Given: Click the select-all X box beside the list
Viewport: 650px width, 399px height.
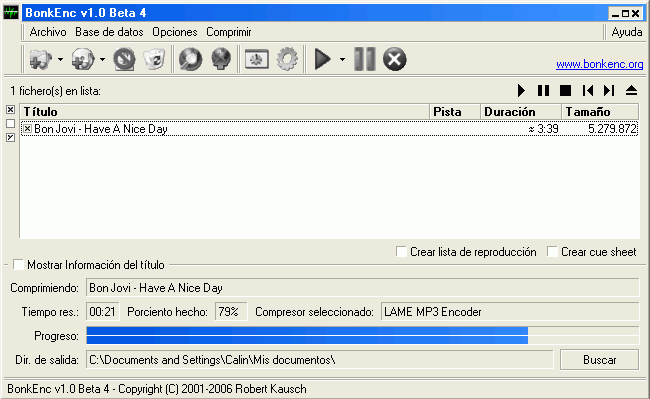Looking at the screenshot, I should (x=10, y=109).
